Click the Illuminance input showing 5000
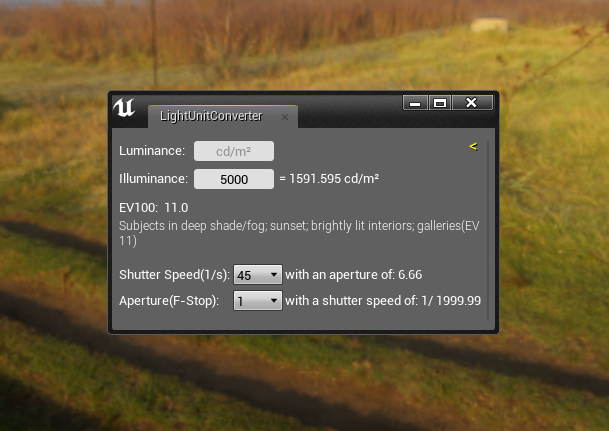This screenshot has height=431, width=609. tap(234, 179)
